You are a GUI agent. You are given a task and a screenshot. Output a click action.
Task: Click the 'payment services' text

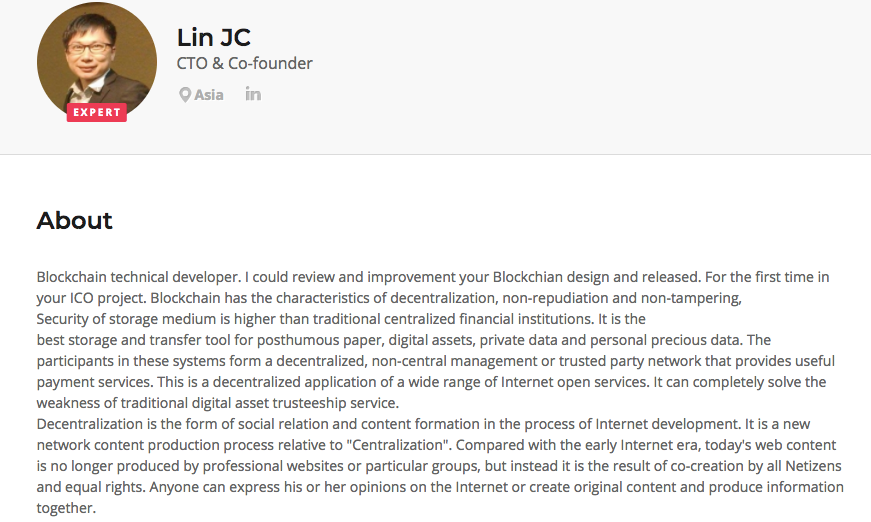(x=95, y=382)
